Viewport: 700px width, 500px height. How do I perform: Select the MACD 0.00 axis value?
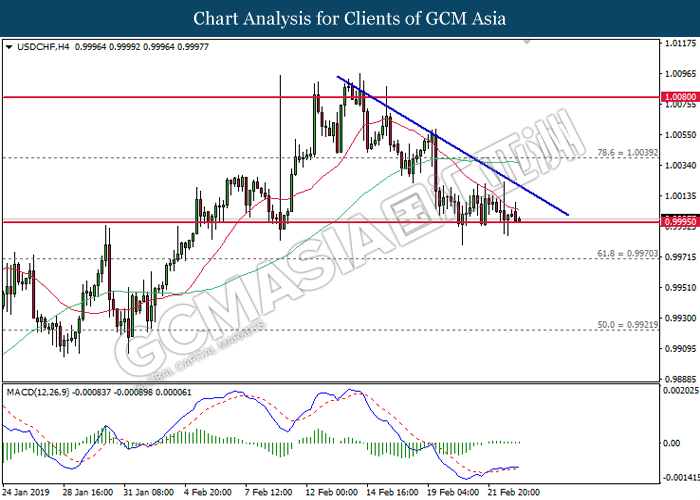point(672,443)
